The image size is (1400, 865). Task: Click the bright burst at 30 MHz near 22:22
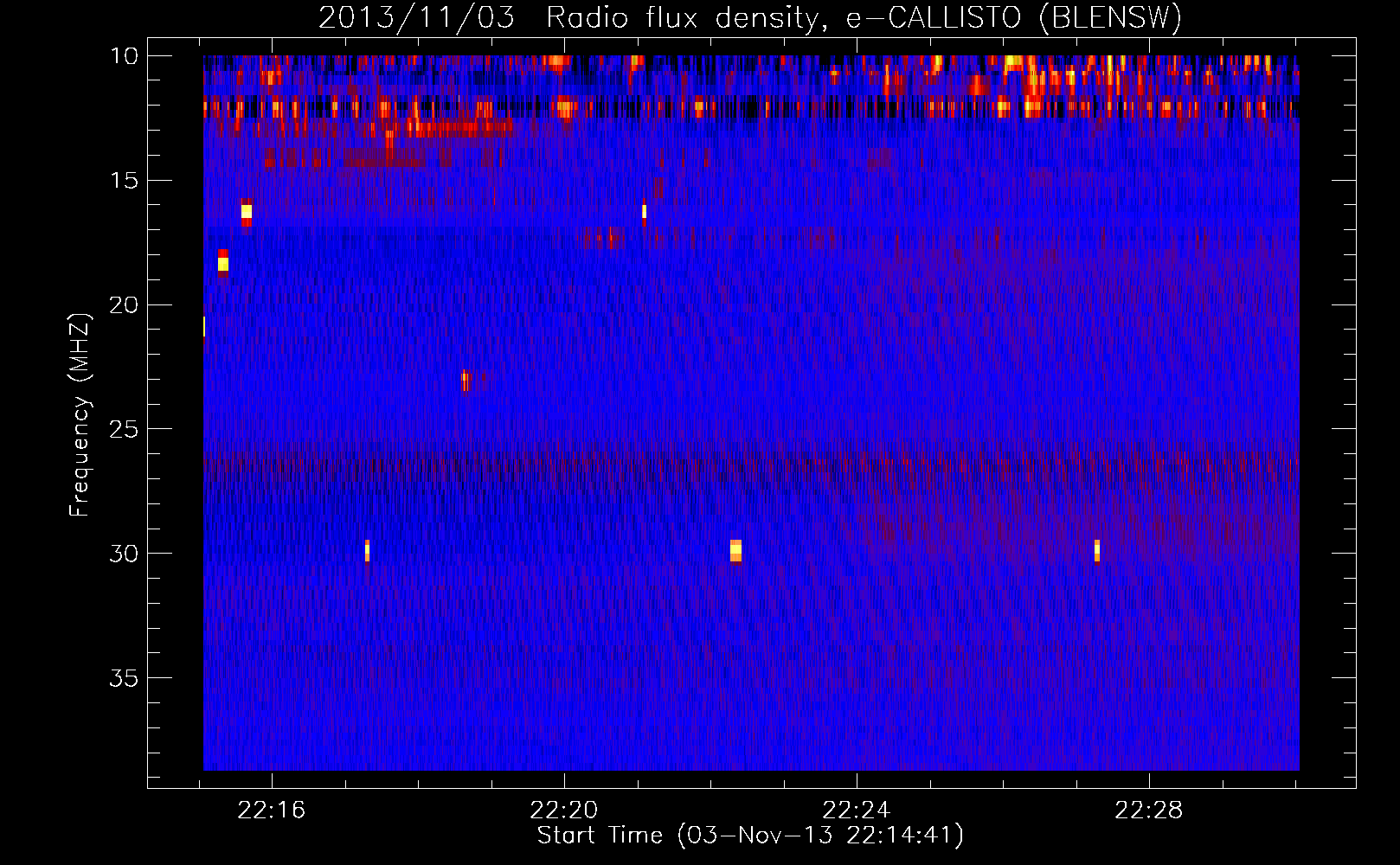(x=735, y=551)
